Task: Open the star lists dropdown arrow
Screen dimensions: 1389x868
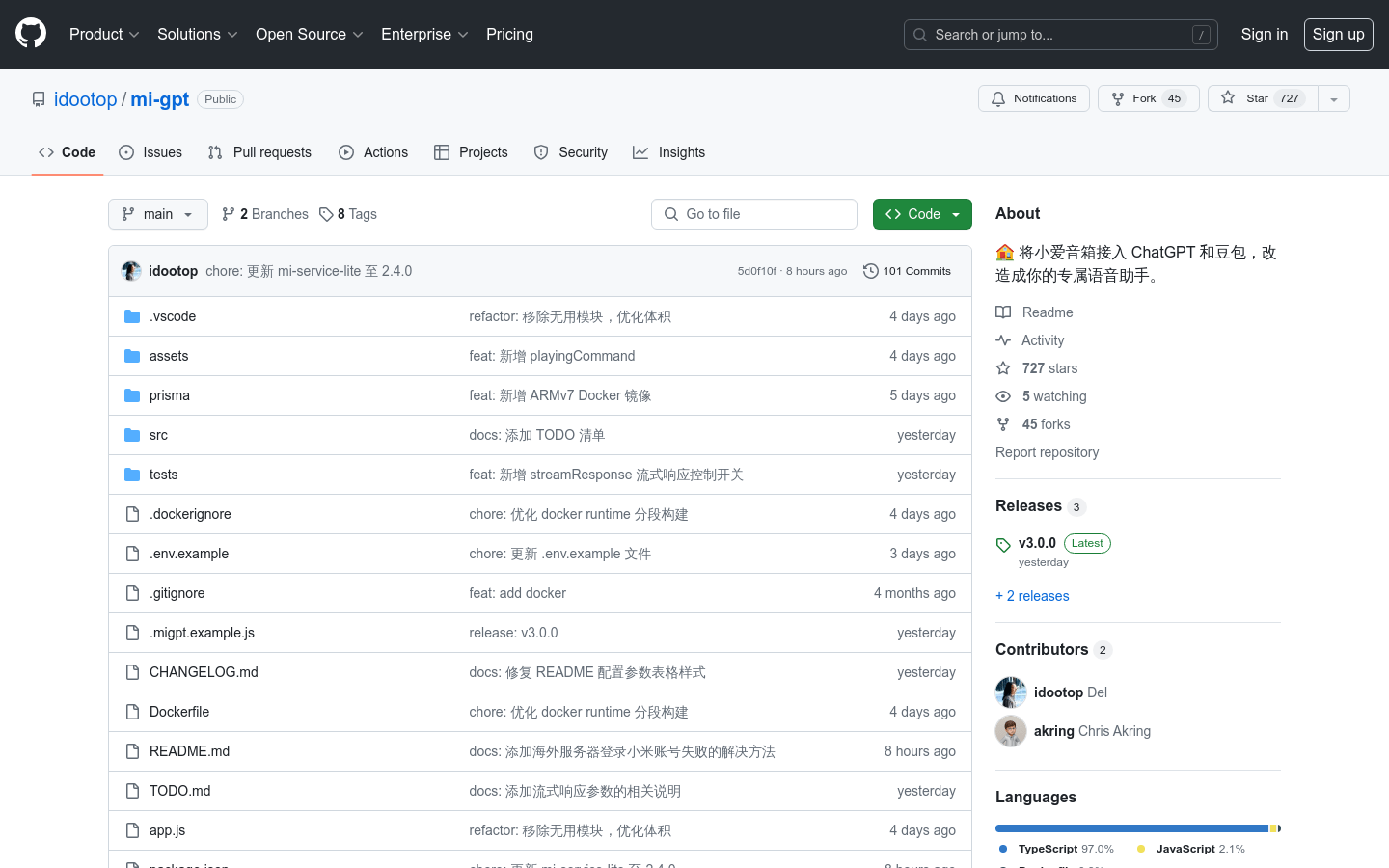Action: (1334, 99)
